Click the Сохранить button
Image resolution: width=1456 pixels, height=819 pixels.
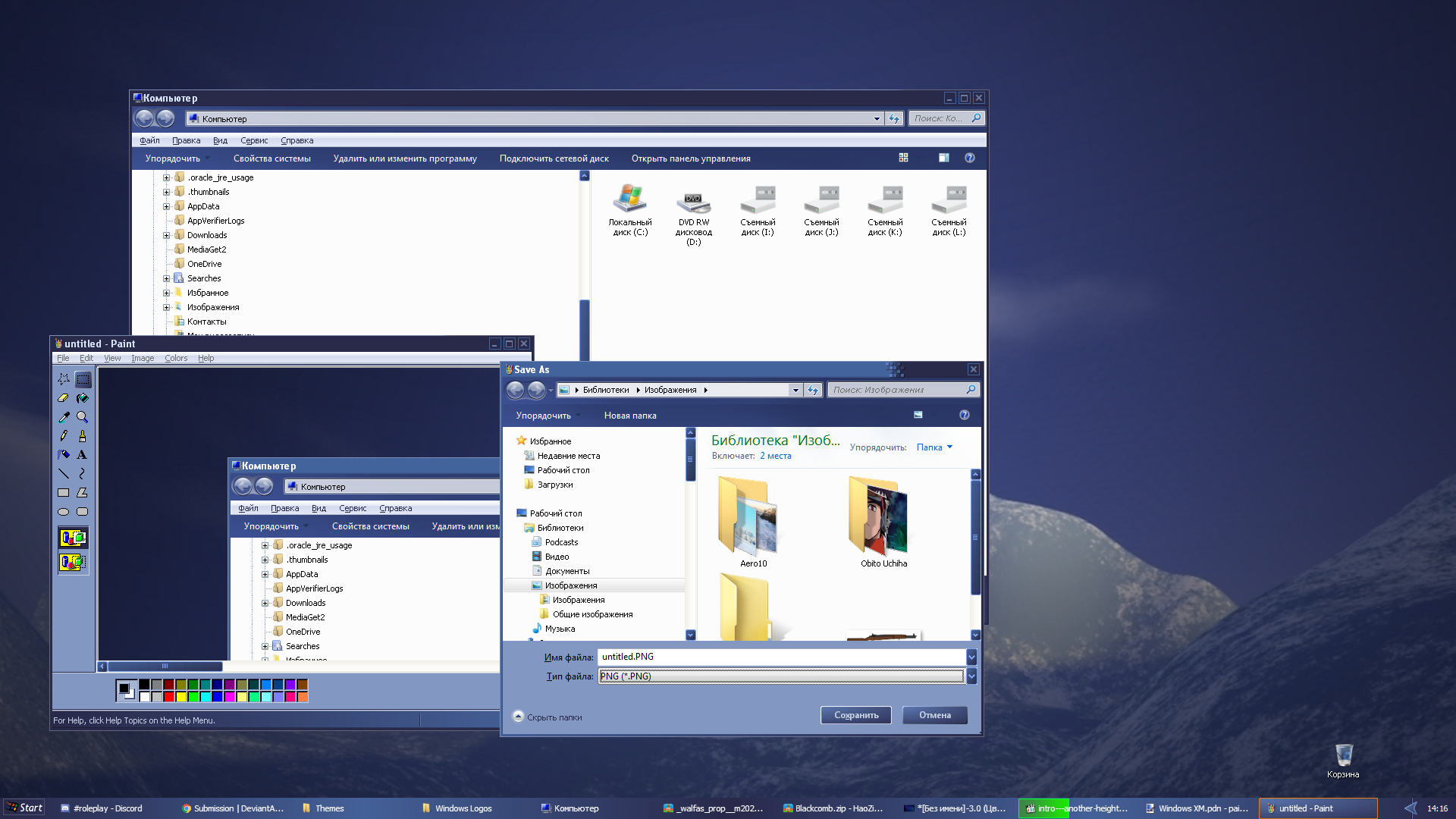[x=855, y=715]
